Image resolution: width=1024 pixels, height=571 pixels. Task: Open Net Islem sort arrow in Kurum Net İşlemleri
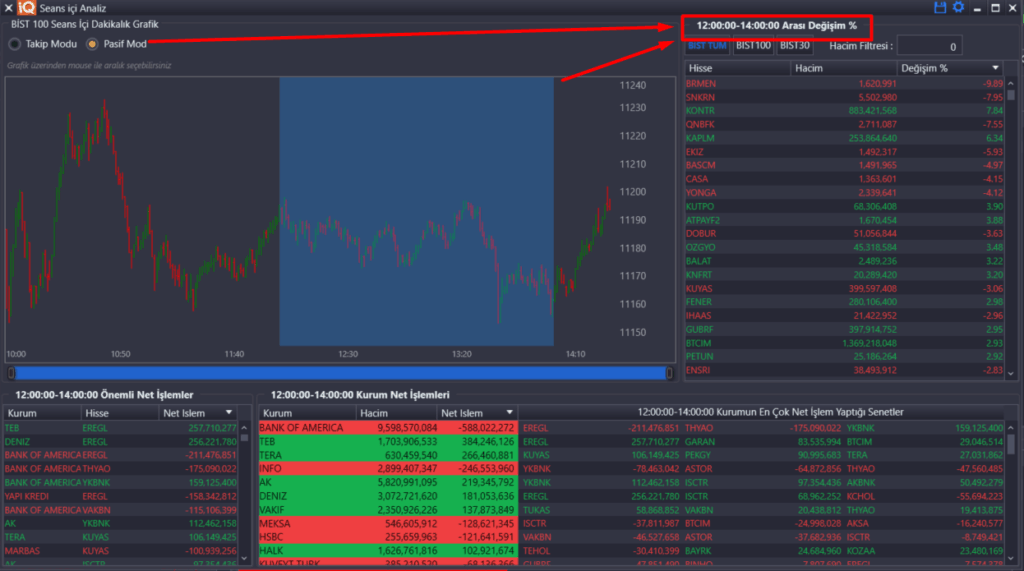(509, 413)
